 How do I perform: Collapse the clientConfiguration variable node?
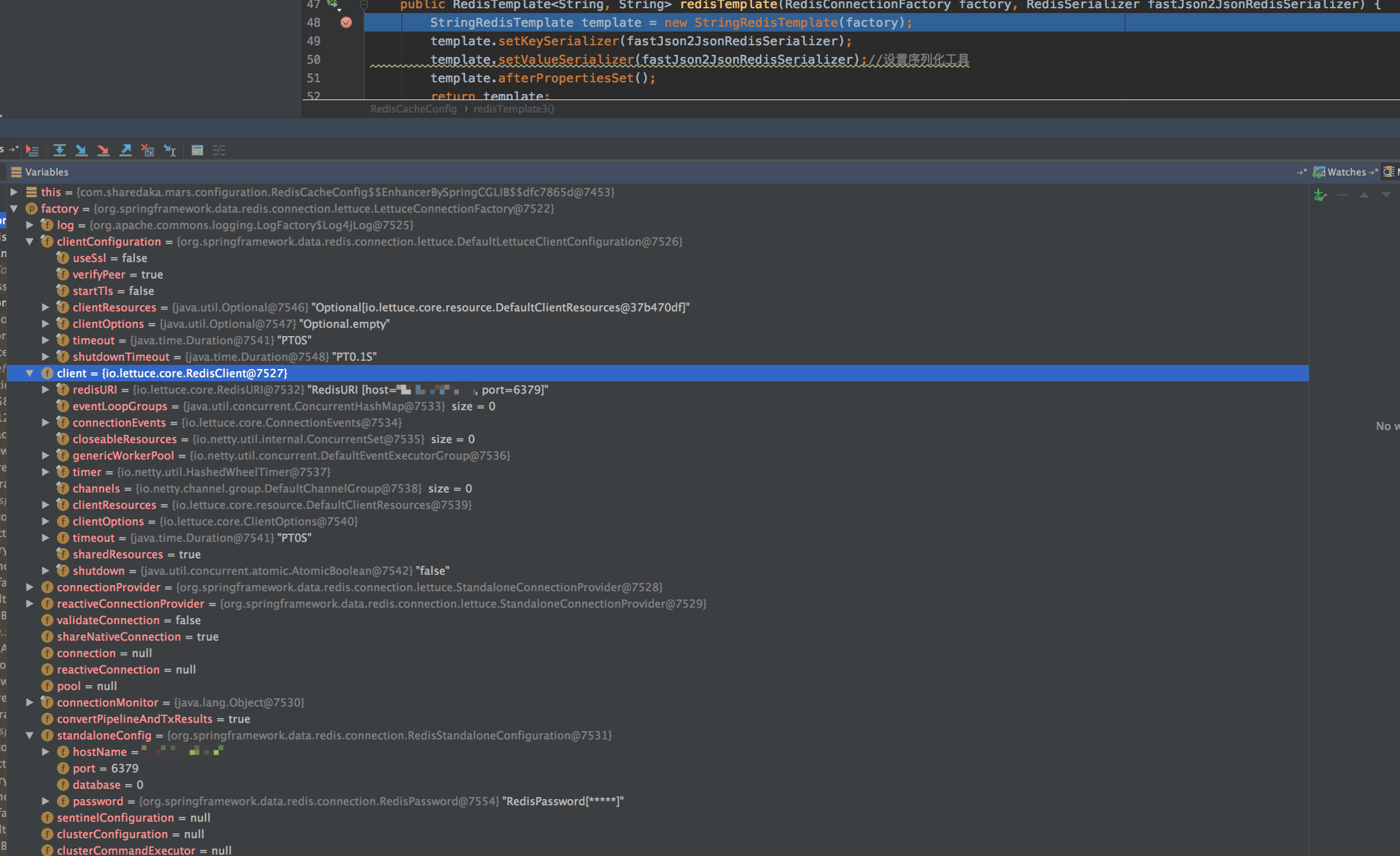[30, 241]
